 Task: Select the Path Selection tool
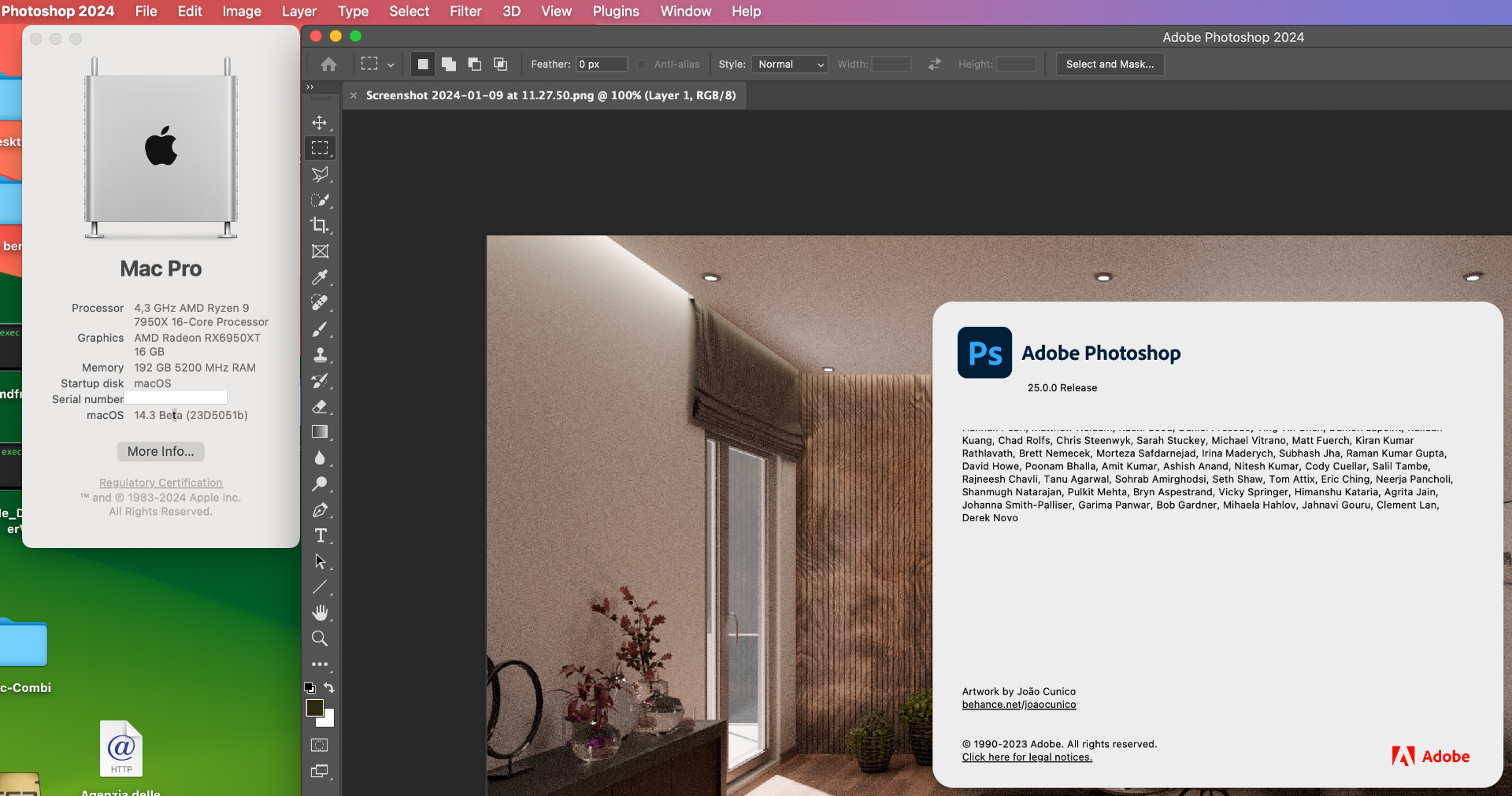tap(320, 561)
